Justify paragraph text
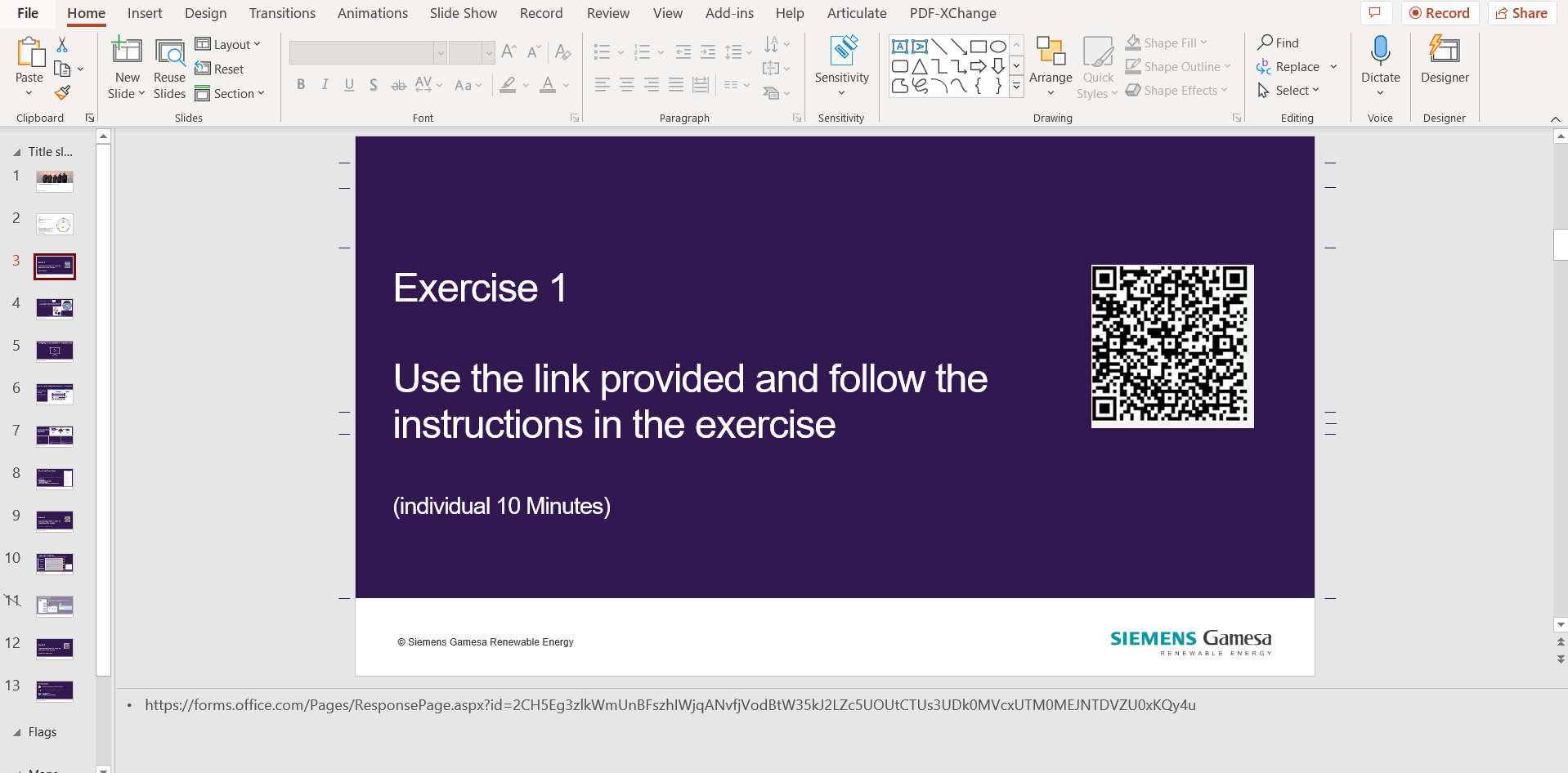The width and height of the screenshot is (1568, 773). point(676,85)
